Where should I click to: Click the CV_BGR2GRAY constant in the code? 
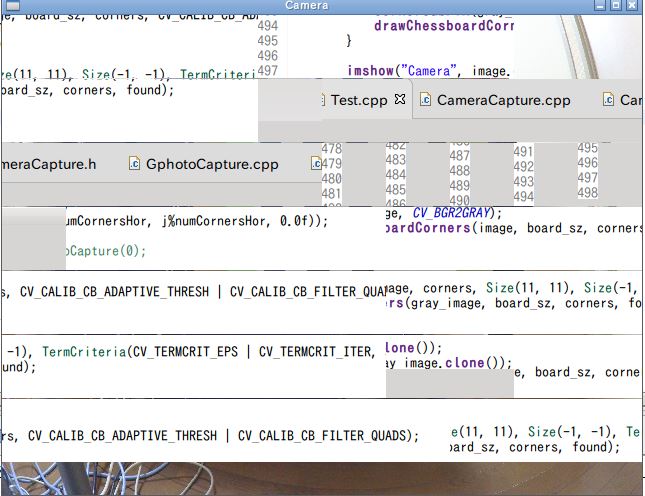(452, 213)
